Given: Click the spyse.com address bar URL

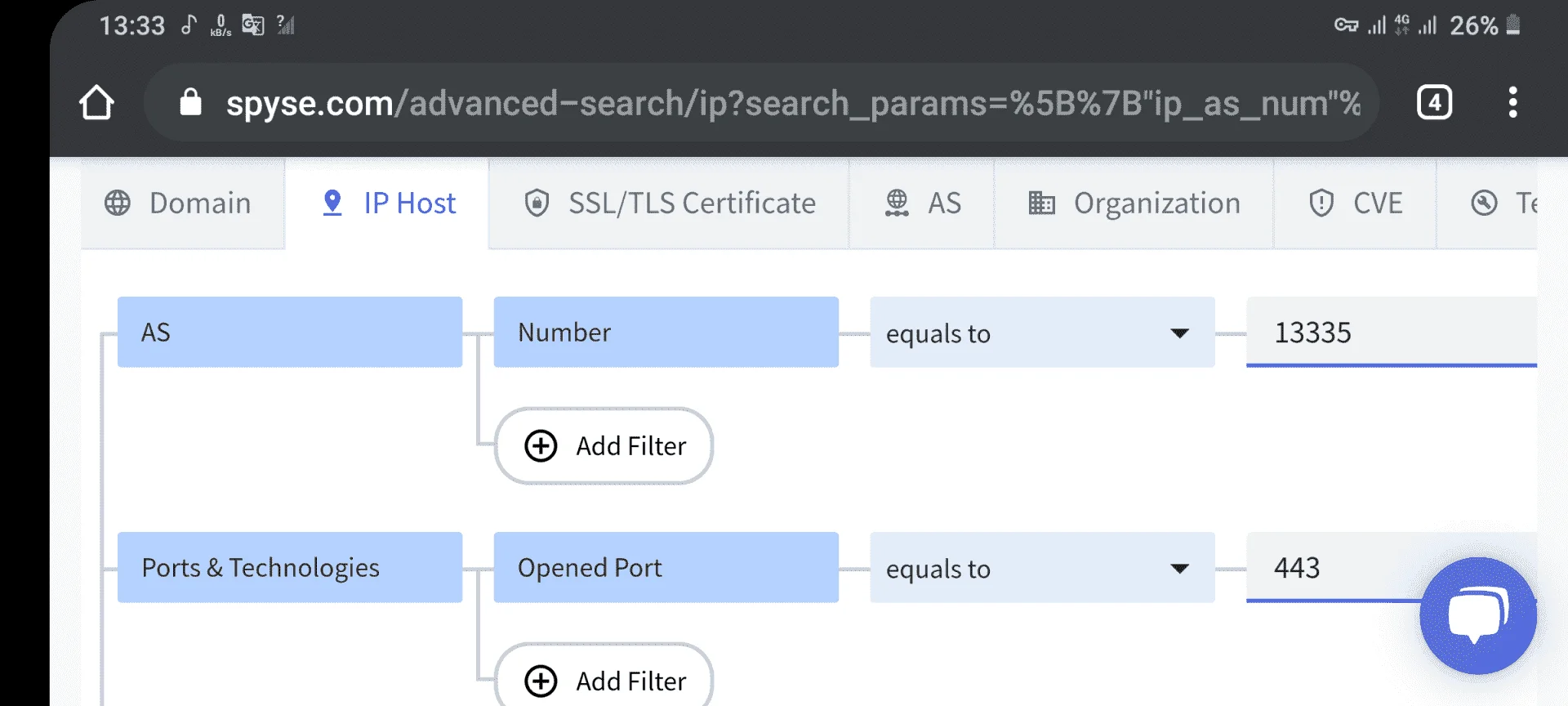Looking at the screenshot, I should click(793, 104).
